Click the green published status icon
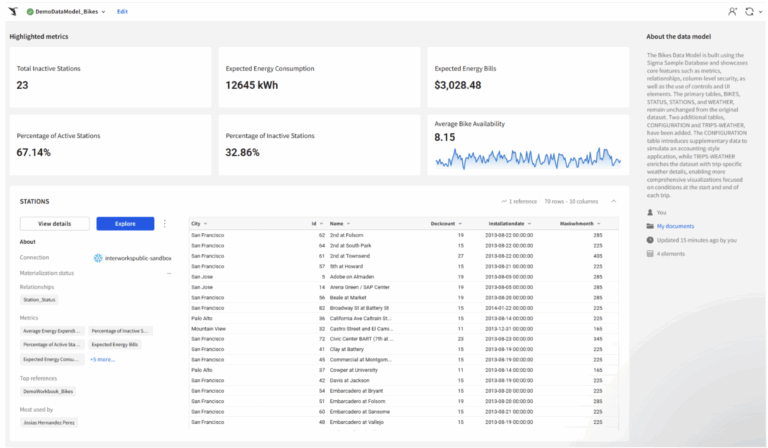The height and width of the screenshot is (448, 768). pos(31,11)
